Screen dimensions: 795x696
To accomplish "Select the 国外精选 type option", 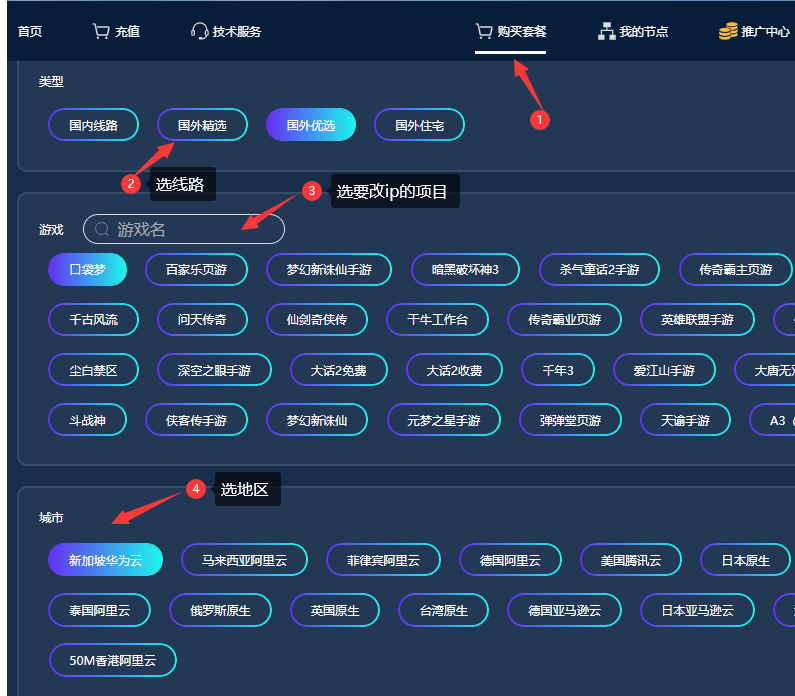I will [x=202, y=125].
